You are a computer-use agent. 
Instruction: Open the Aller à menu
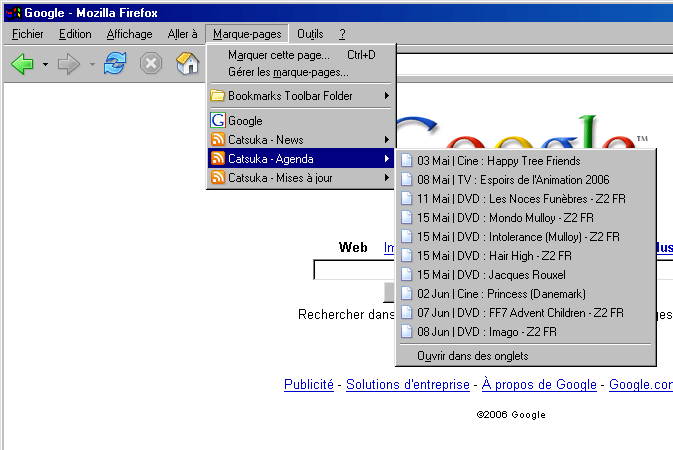pos(182,34)
